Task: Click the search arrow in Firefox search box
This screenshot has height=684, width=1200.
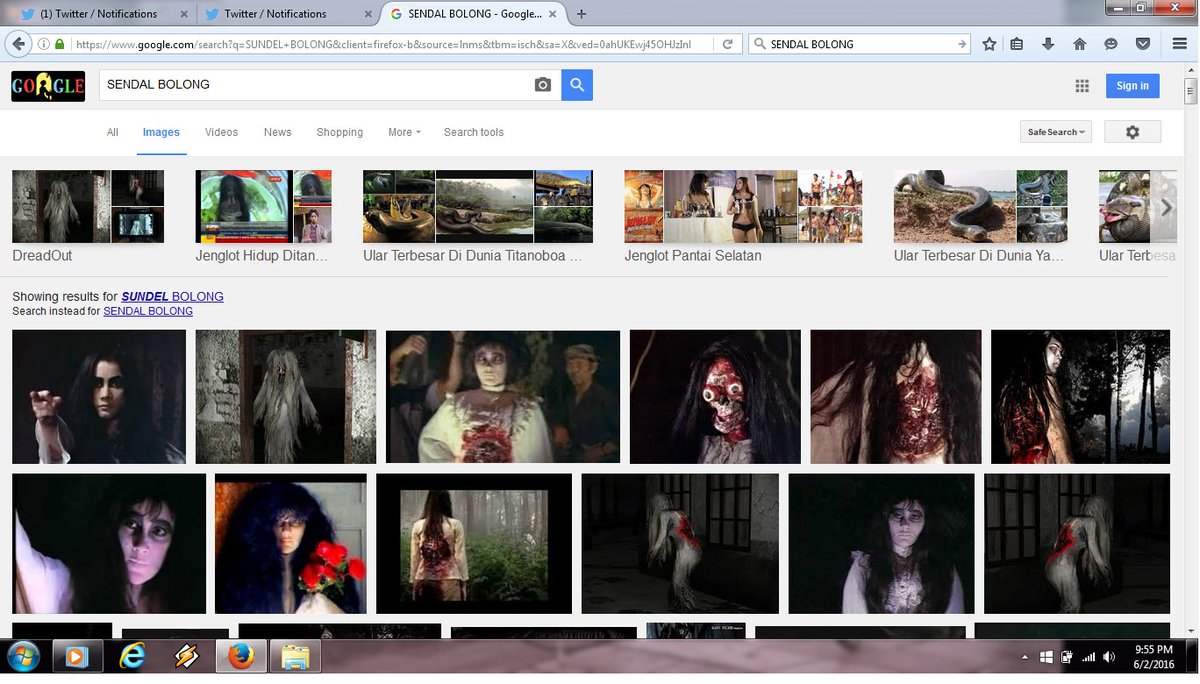Action: [x=961, y=44]
